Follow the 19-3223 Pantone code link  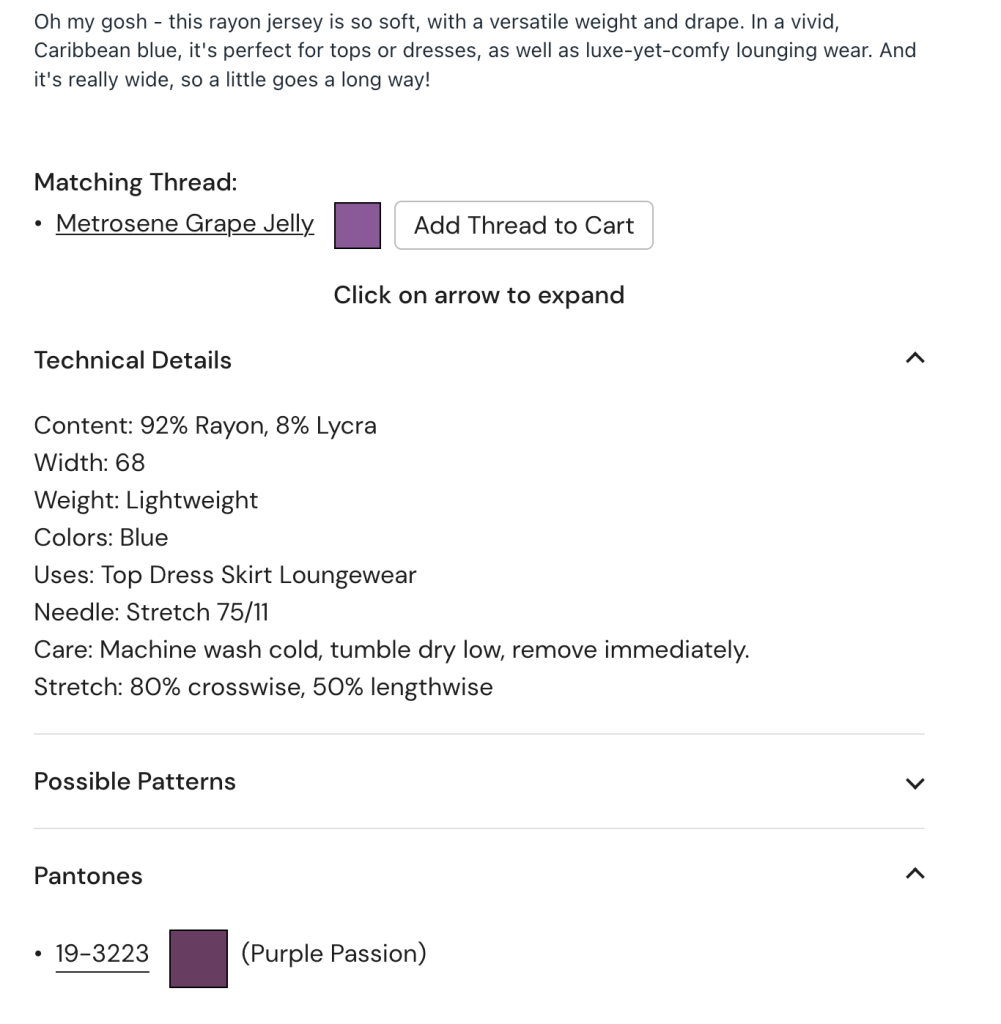point(102,954)
